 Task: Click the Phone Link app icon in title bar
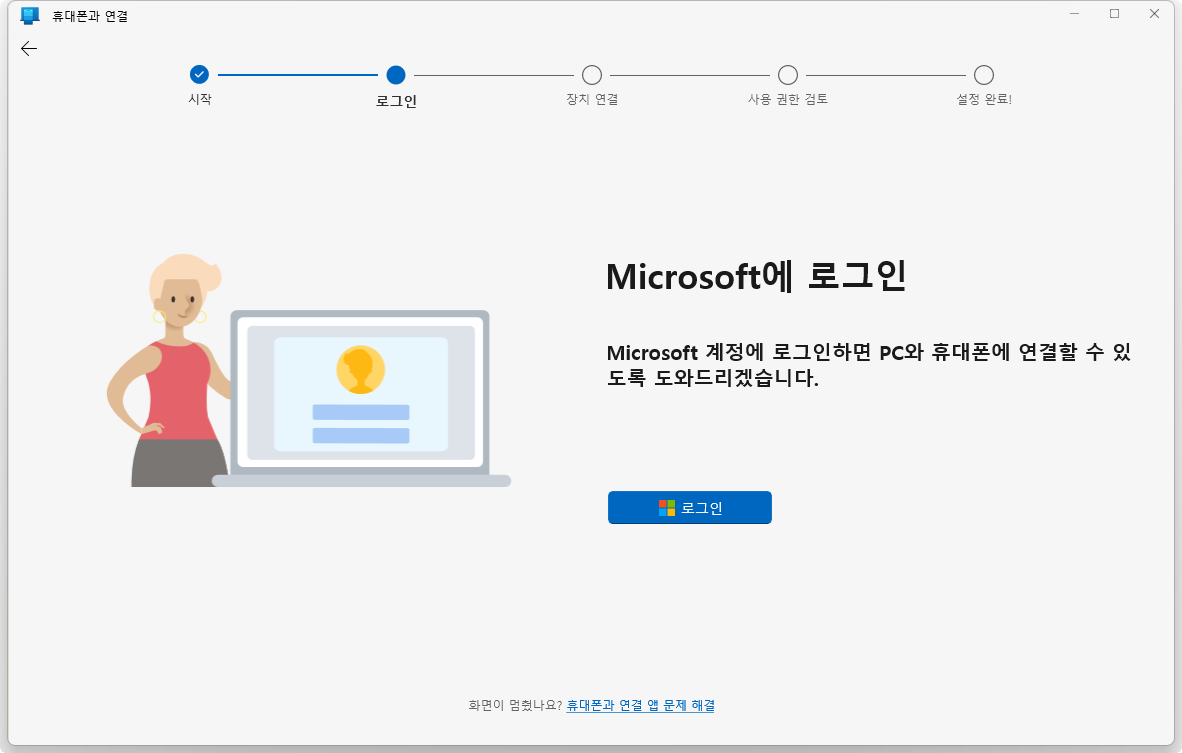point(30,15)
